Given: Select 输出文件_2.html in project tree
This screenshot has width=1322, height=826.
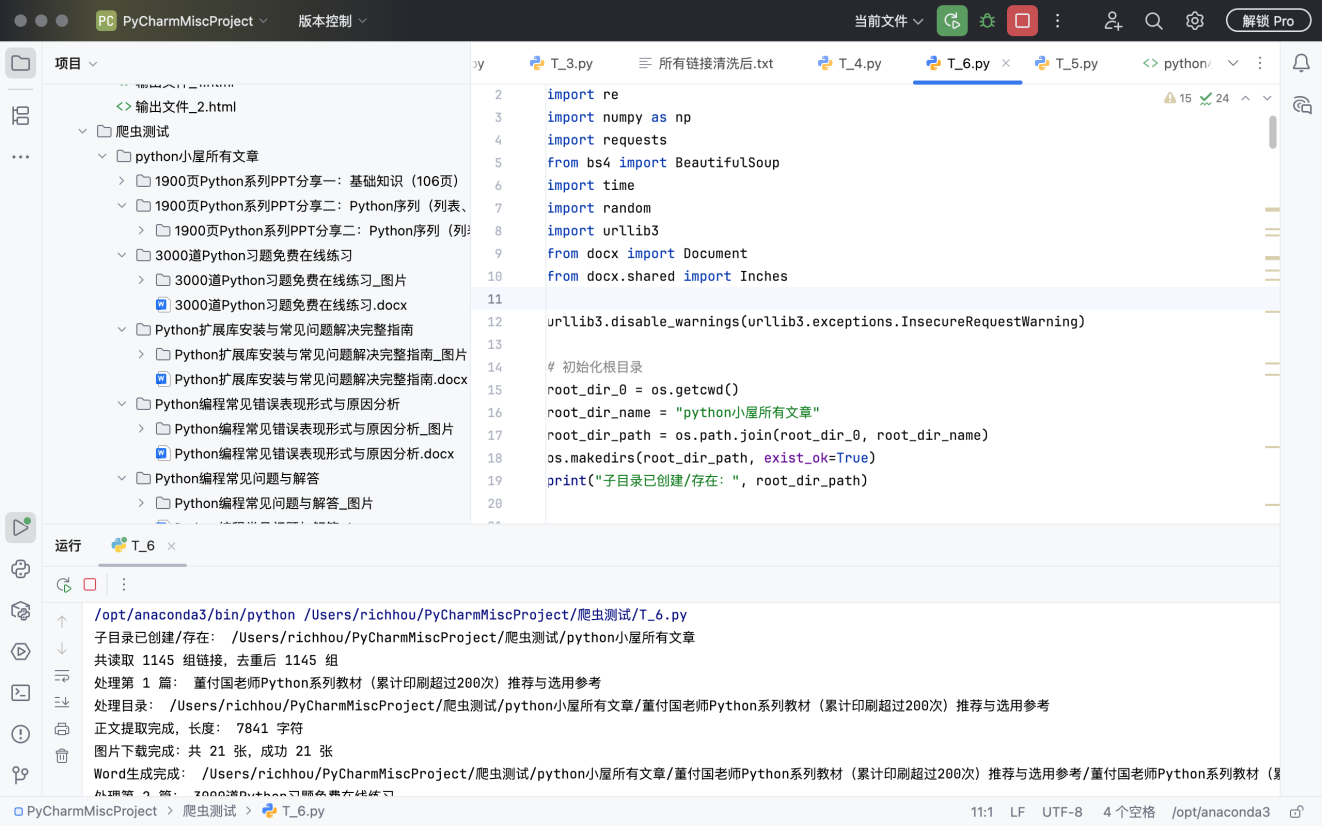Looking at the screenshot, I should click(176, 107).
